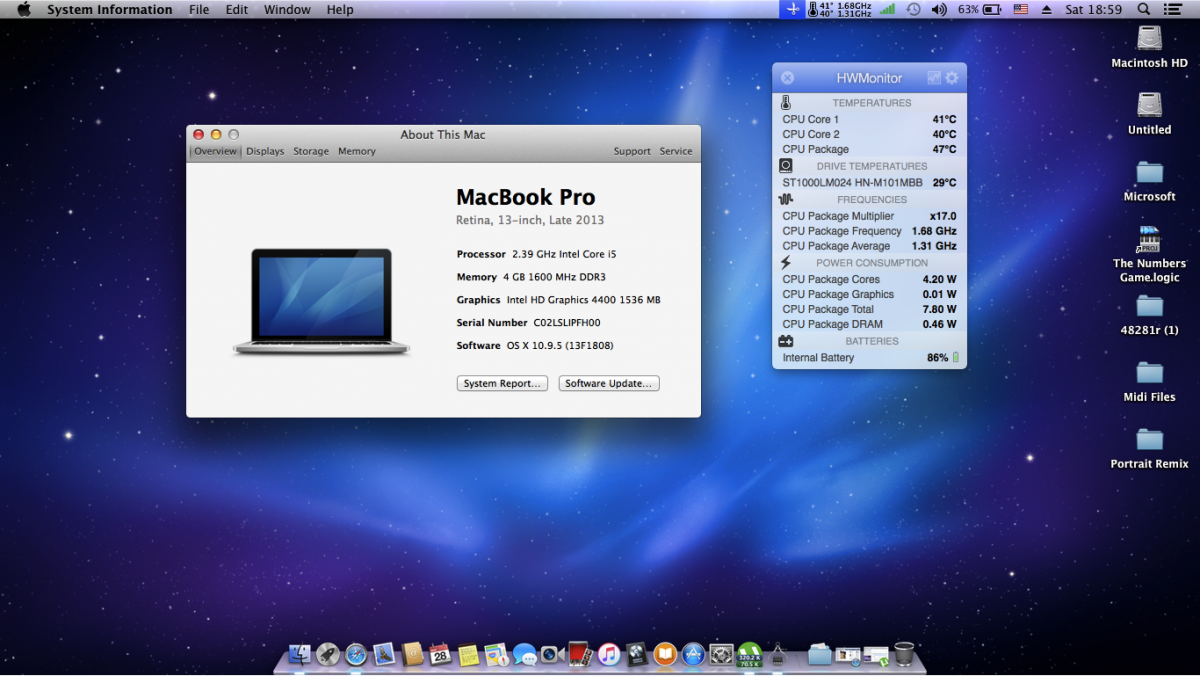This screenshot has width=1200, height=676.
Task: Click the OS X 10.9.5 software version
Action: tap(559, 346)
